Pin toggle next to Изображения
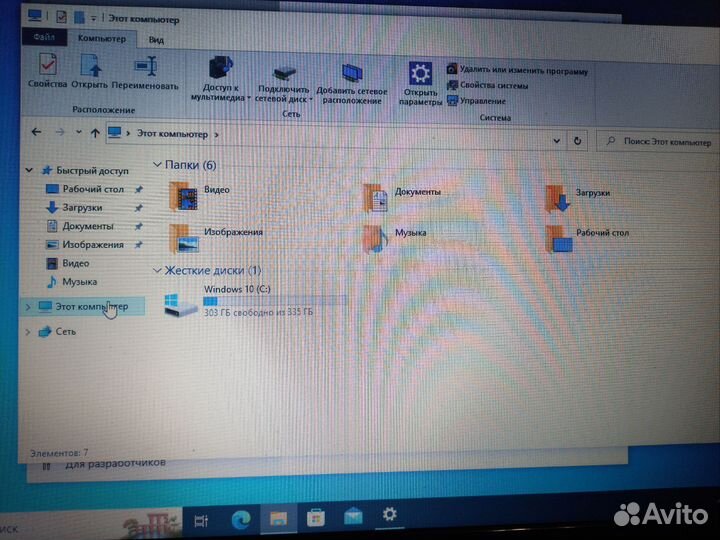The image size is (720, 540). click(x=139, y=245)
